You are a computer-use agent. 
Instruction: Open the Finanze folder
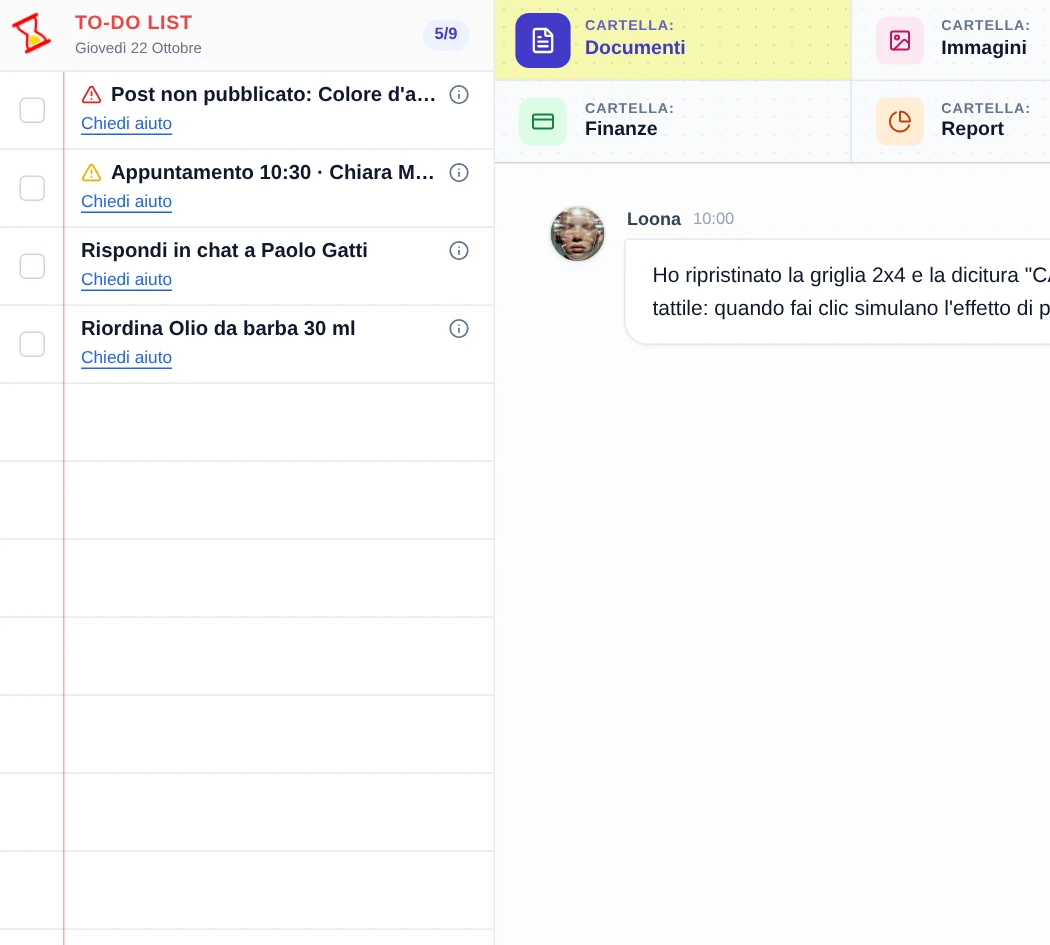pyautogui.click(x=673, y=121)
